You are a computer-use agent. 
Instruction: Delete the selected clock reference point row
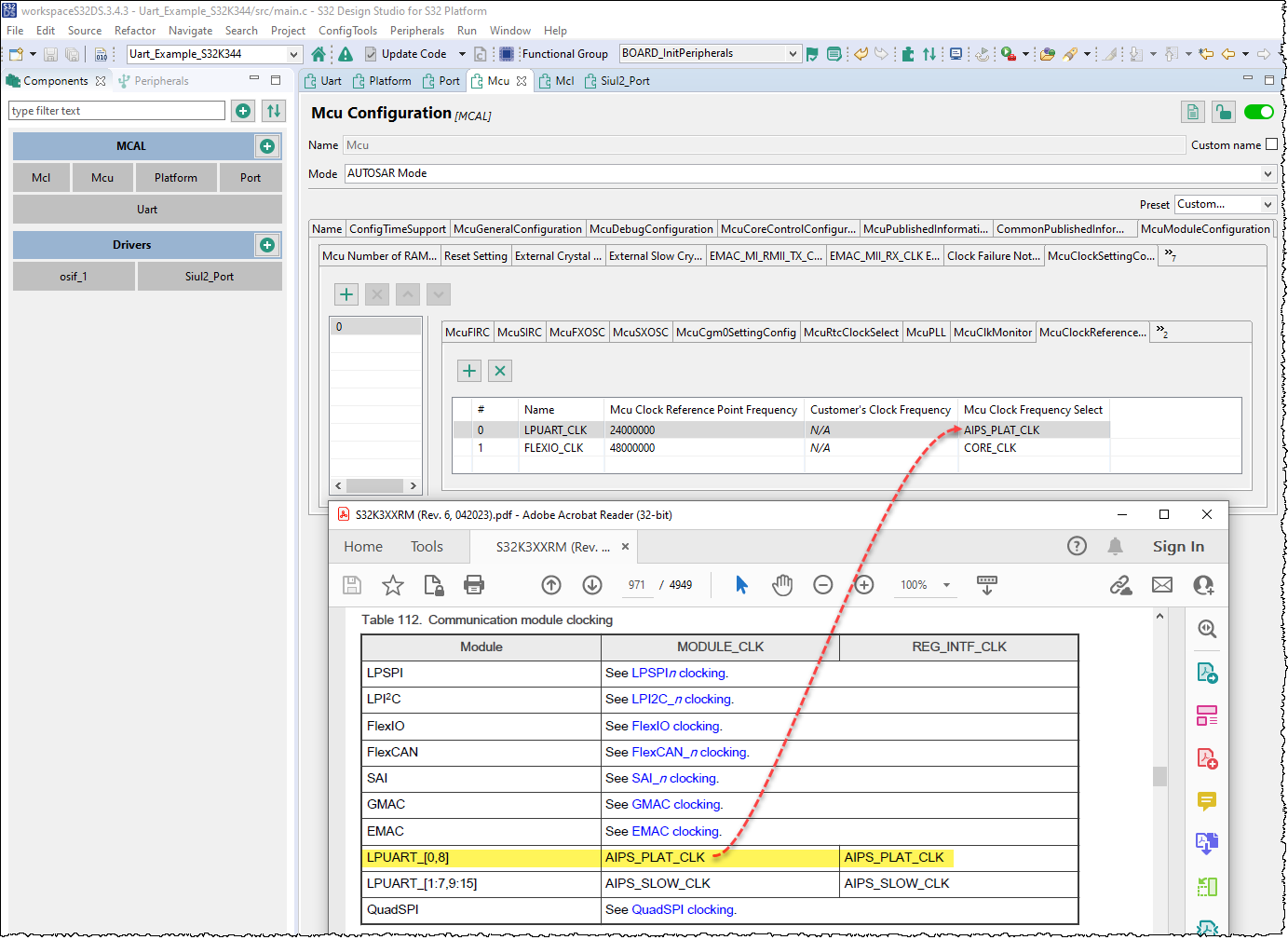coord(500,371)
